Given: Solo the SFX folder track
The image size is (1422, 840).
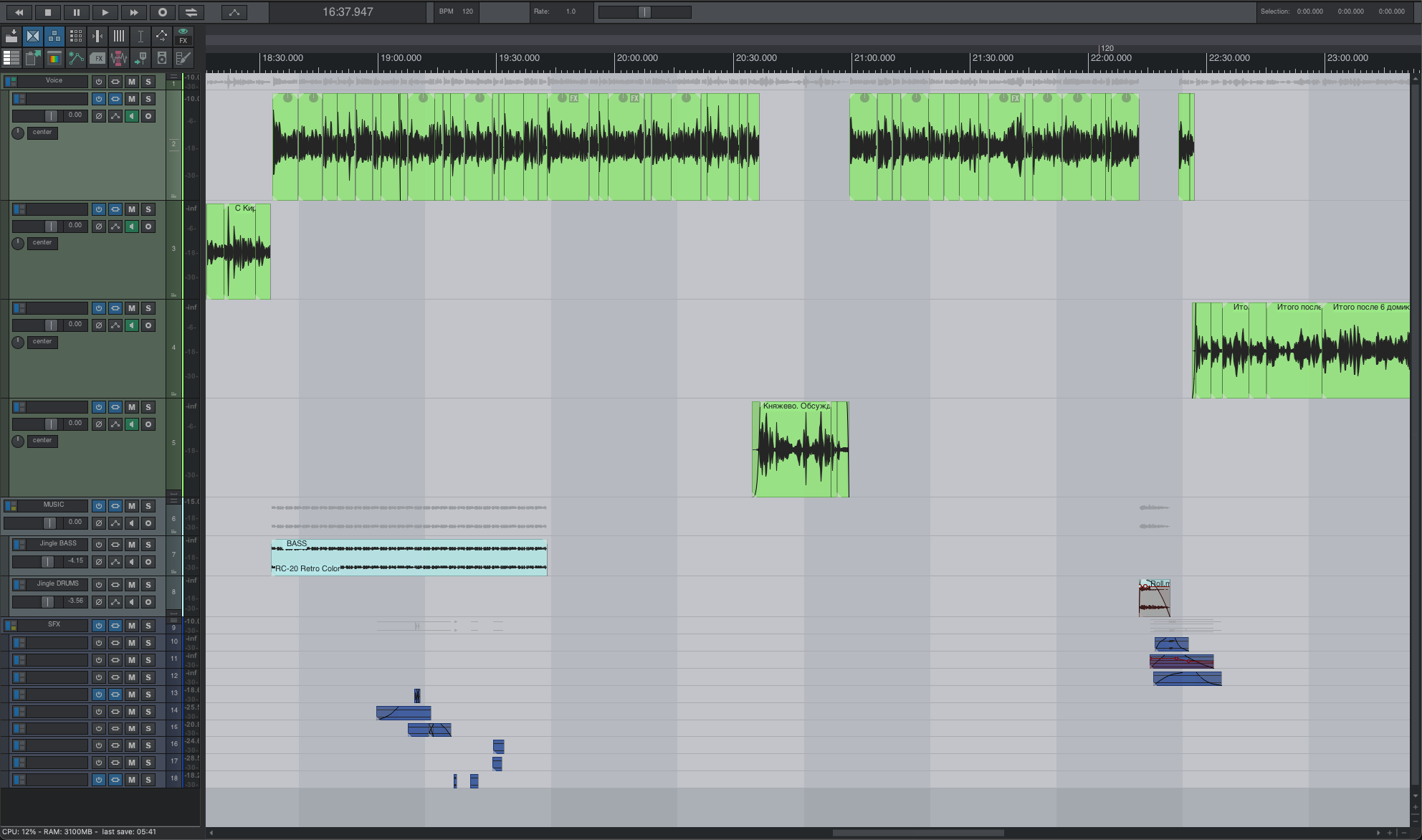Looking at the screenshot, I should (x=148, y=626).
